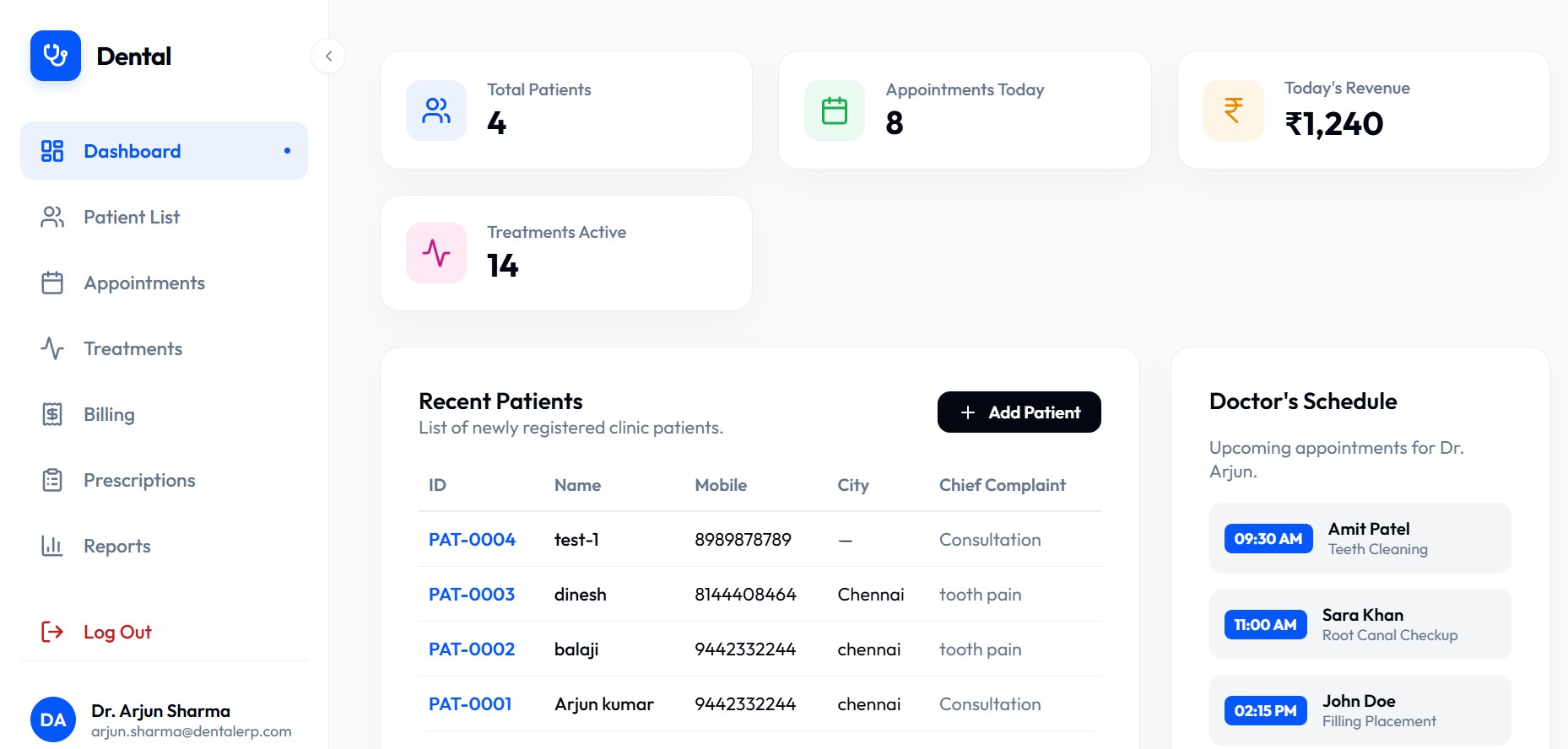Select the 11:00 AM Sara Khan appointment

[1360, 624]
